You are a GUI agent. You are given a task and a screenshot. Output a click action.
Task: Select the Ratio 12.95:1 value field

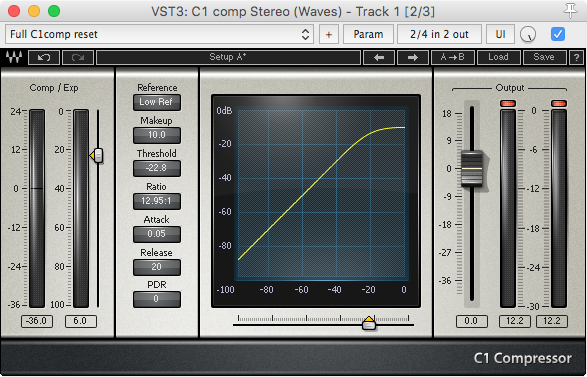point(157,201)
